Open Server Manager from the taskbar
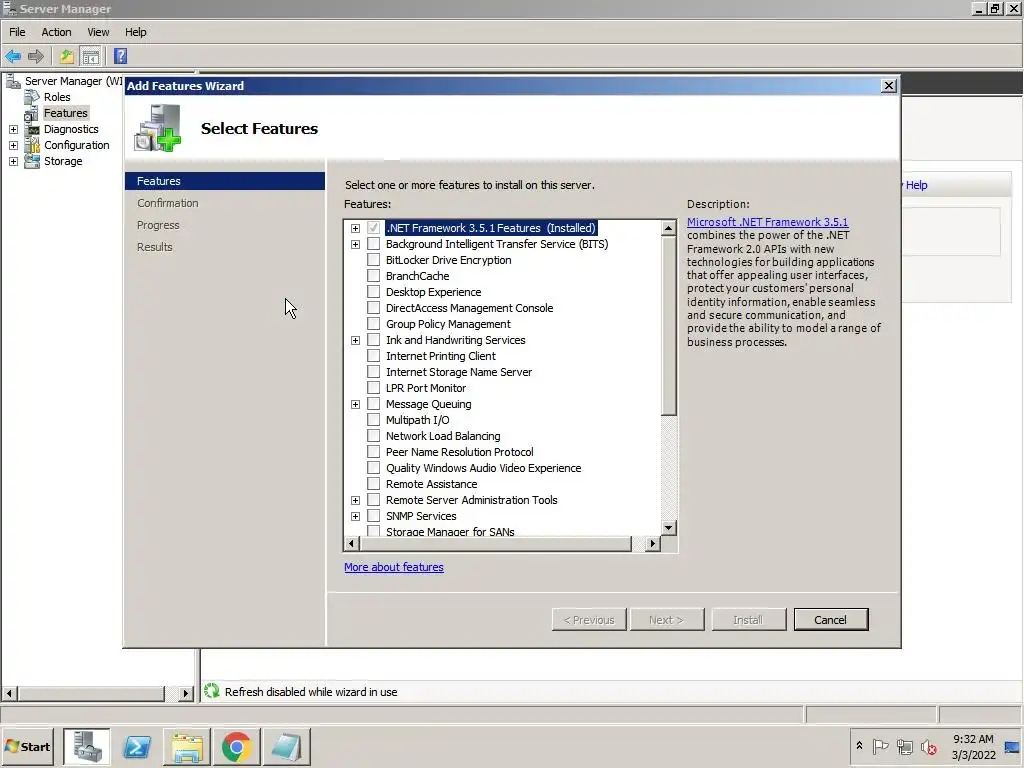Screen dimensions: 1024x768 [x=87, y=746]
